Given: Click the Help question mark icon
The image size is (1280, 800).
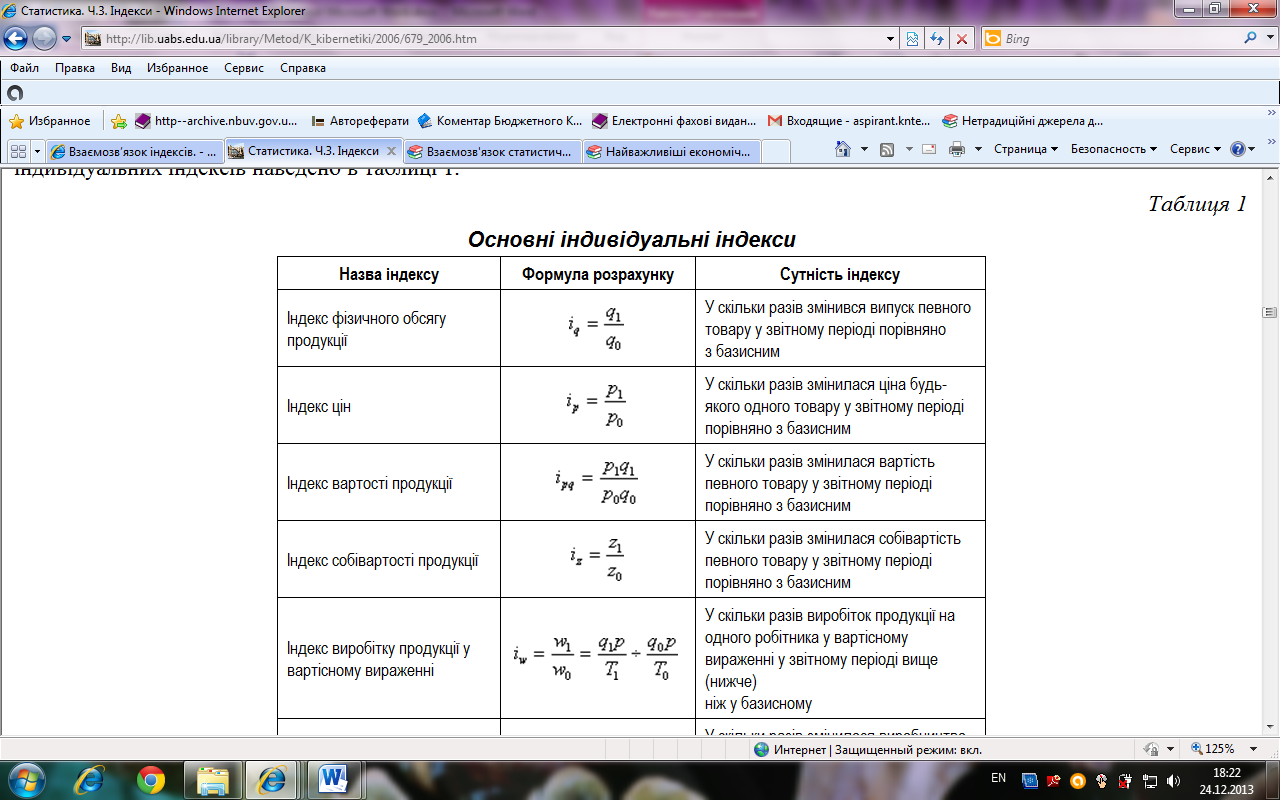Looking at the screenshot, I should coord(1238,149).
